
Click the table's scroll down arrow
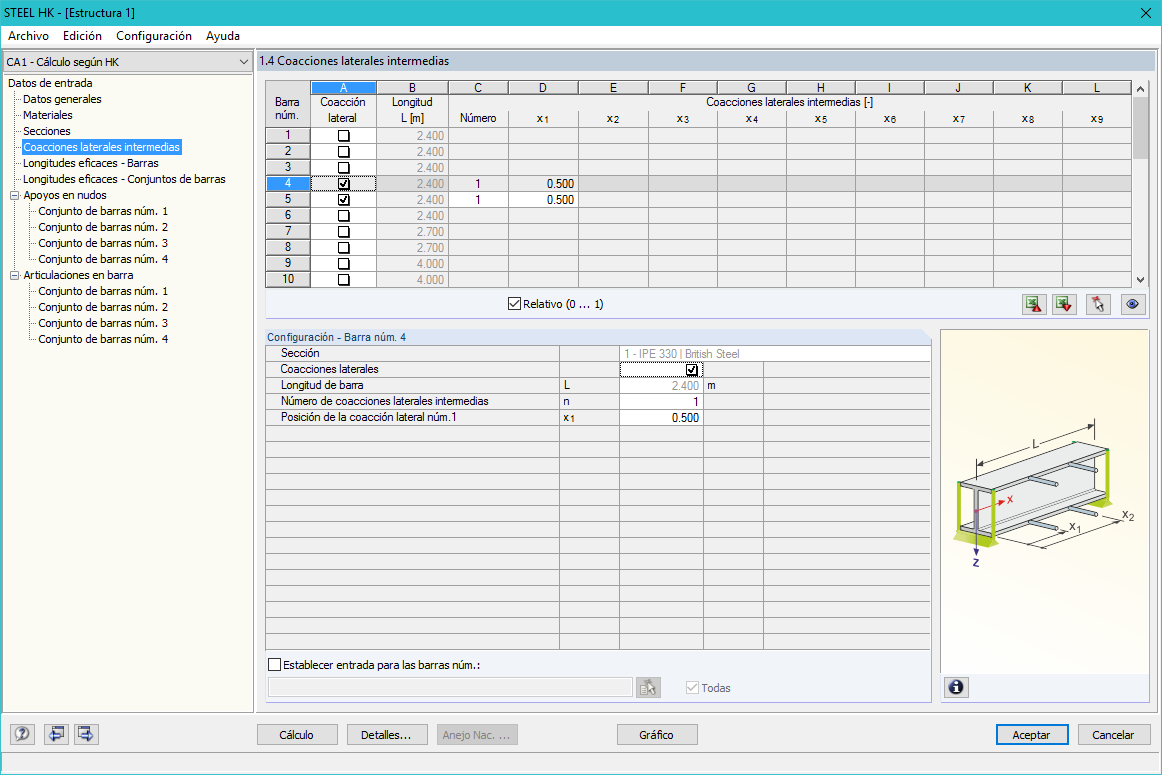pos(1141,280)
